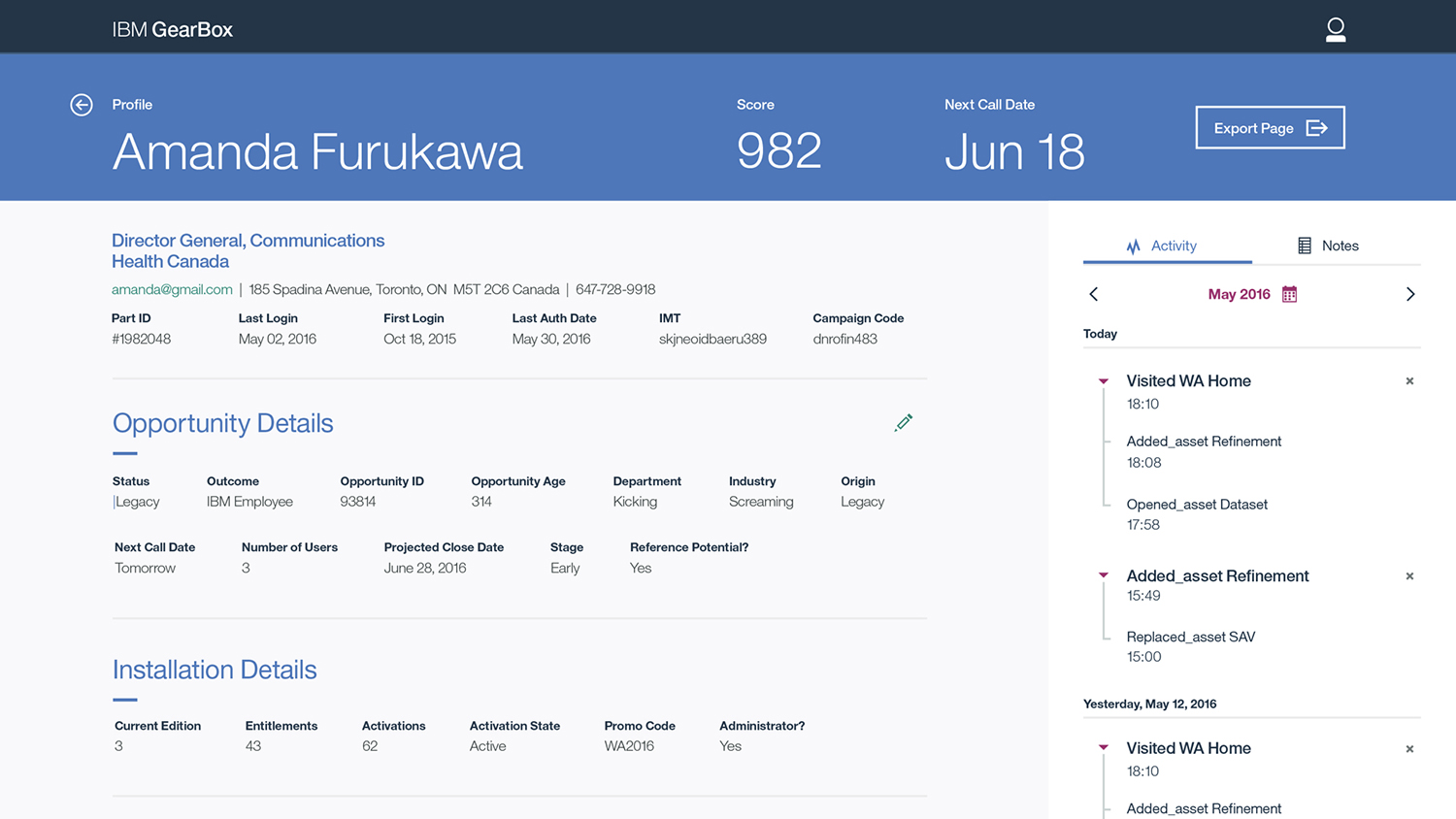Edit Opportunity Details with pencil icon
The height and width of the screenshot is (819, 1456).
coord(904,422)
